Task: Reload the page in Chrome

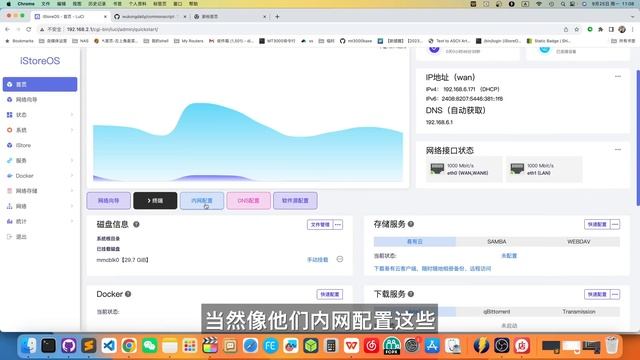Action: coord(28,29)
